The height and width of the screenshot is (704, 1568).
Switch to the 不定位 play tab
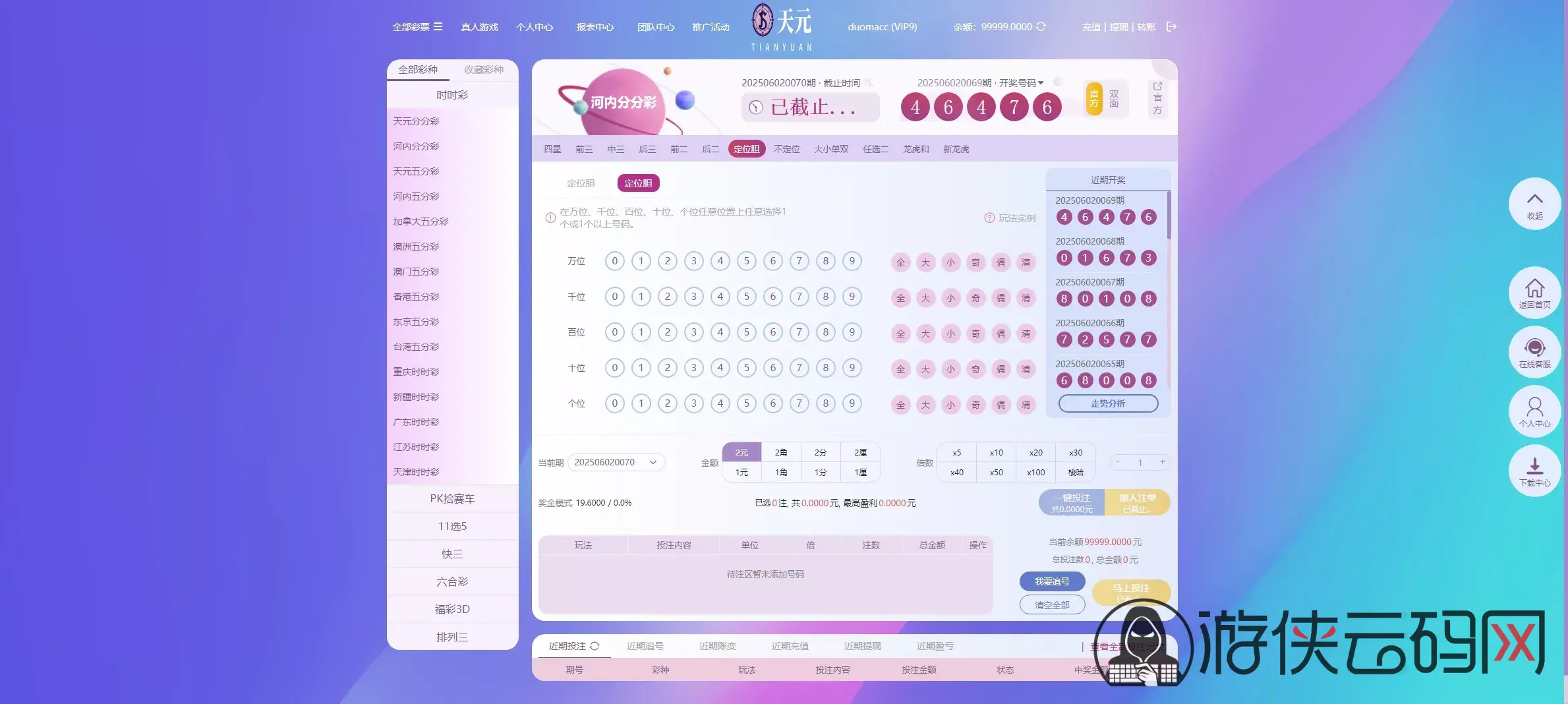787,149
